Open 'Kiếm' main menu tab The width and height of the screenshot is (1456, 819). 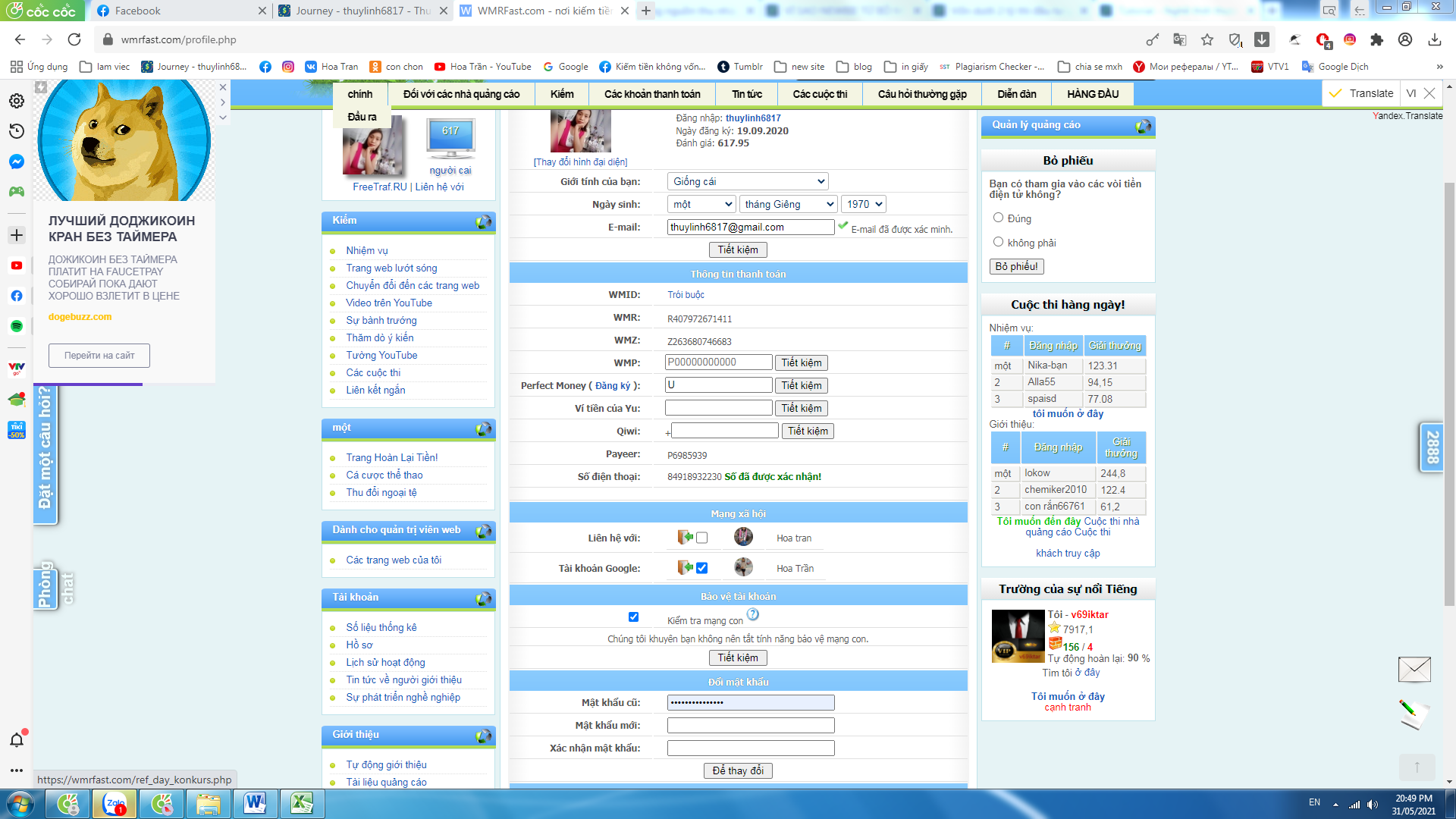tap(562, 94)
